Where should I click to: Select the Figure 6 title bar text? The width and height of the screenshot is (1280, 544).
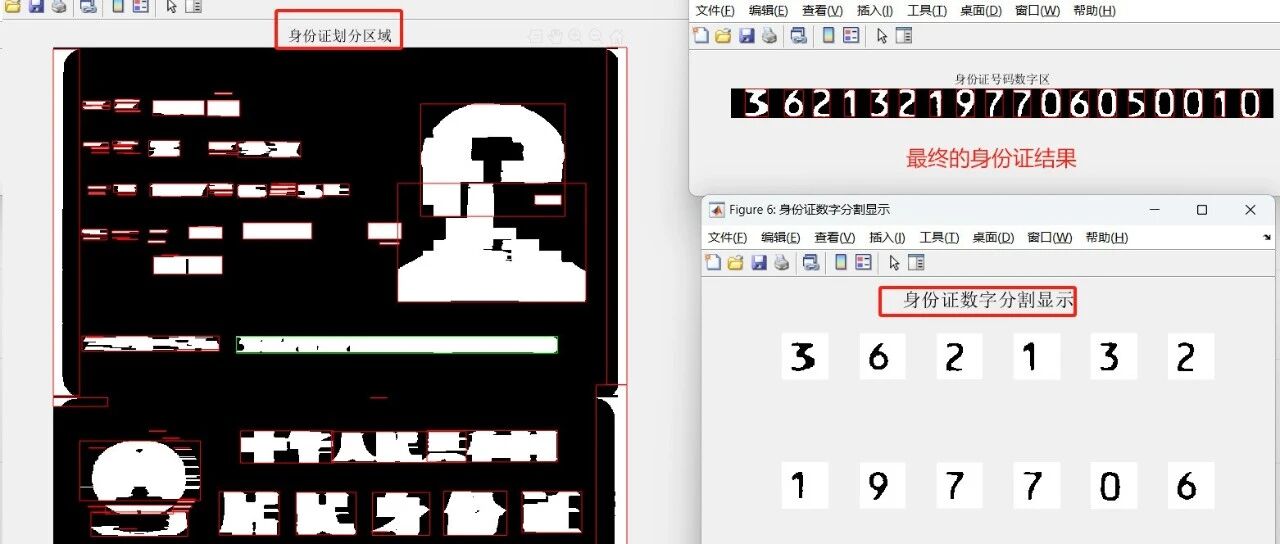pos(809,210)
